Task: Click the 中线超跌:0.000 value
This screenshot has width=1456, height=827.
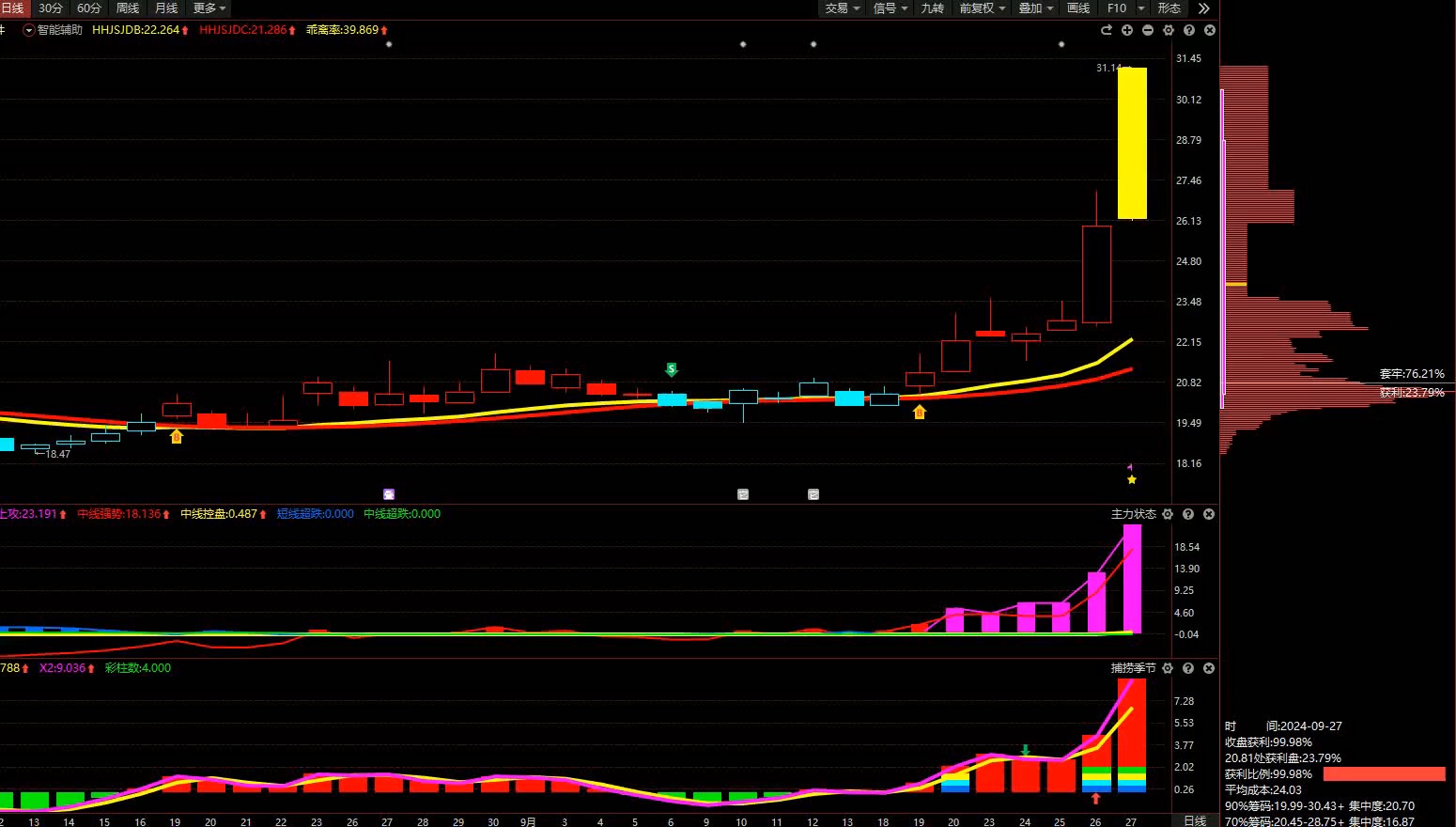Action: 402,514
